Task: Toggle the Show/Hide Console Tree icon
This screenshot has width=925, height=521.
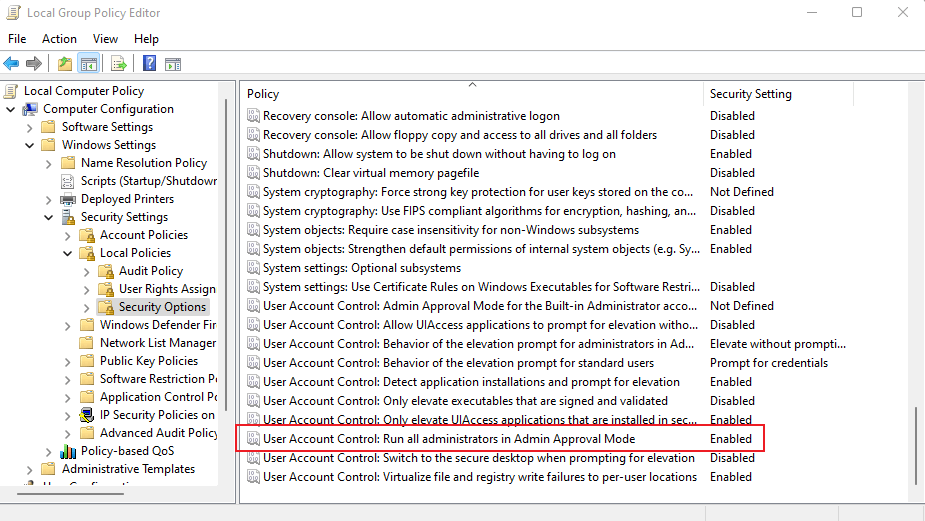Action: 89,64
